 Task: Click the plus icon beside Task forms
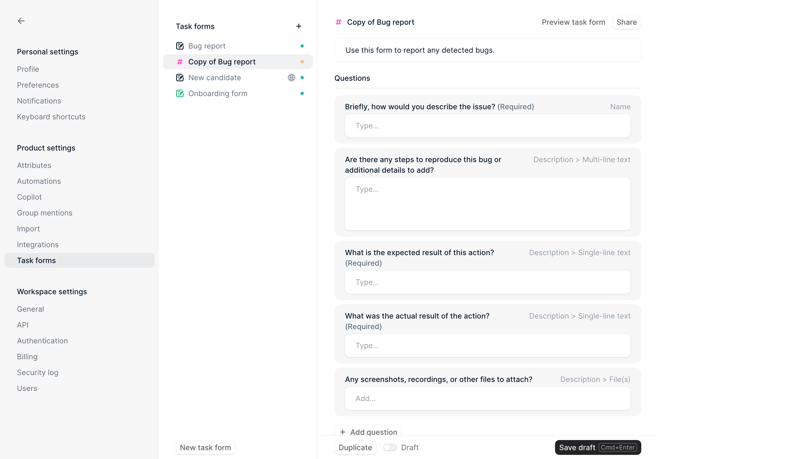coord(298,26)
